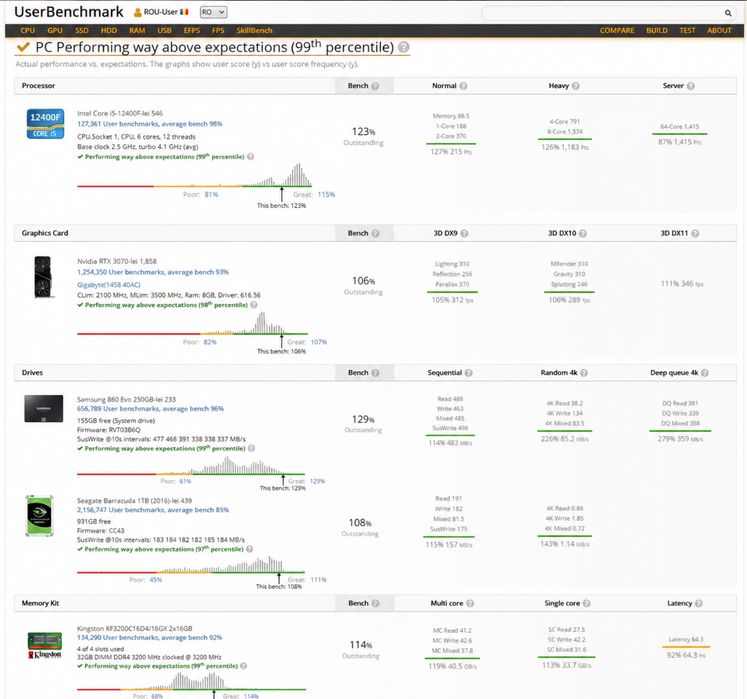Image resolution: width=747 pixels, height=699 pixels.
Task: Click the 12400F Core i5 processor icon
Action: click(45, 124)
